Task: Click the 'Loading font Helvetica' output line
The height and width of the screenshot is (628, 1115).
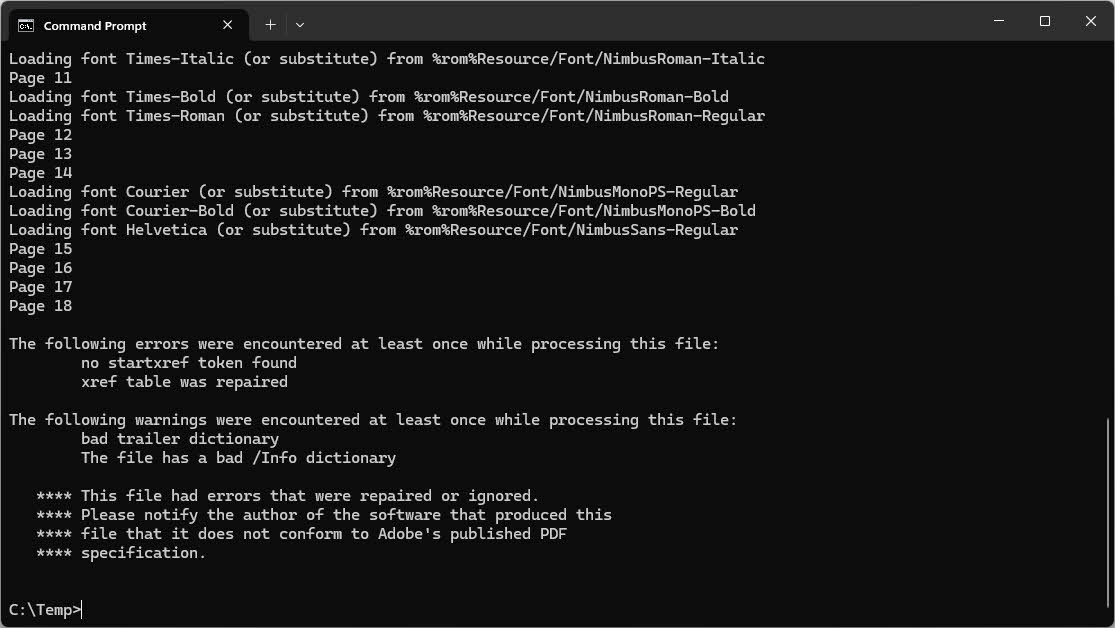Action: coord(370,229)
